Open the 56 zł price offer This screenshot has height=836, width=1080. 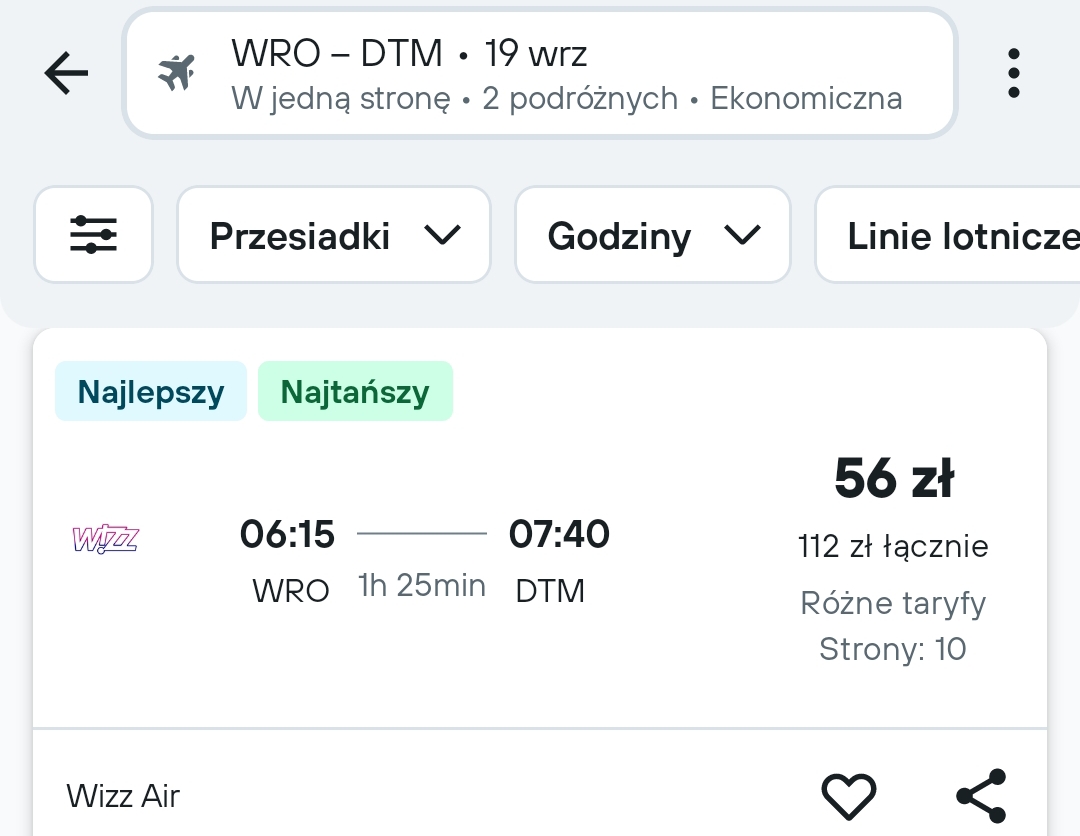click(893, 478)
